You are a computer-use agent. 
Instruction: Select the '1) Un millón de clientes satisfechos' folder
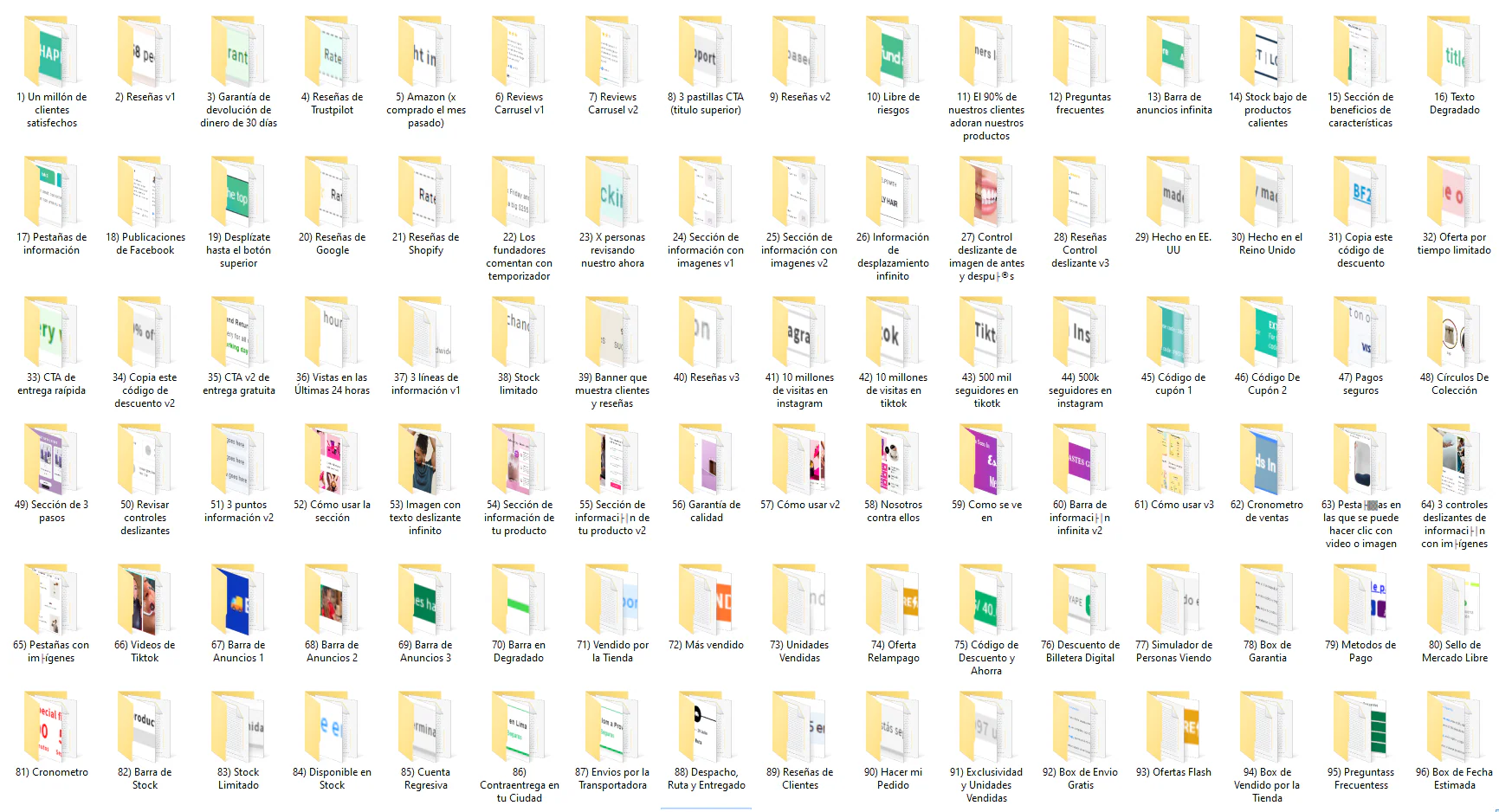point(51,54)
